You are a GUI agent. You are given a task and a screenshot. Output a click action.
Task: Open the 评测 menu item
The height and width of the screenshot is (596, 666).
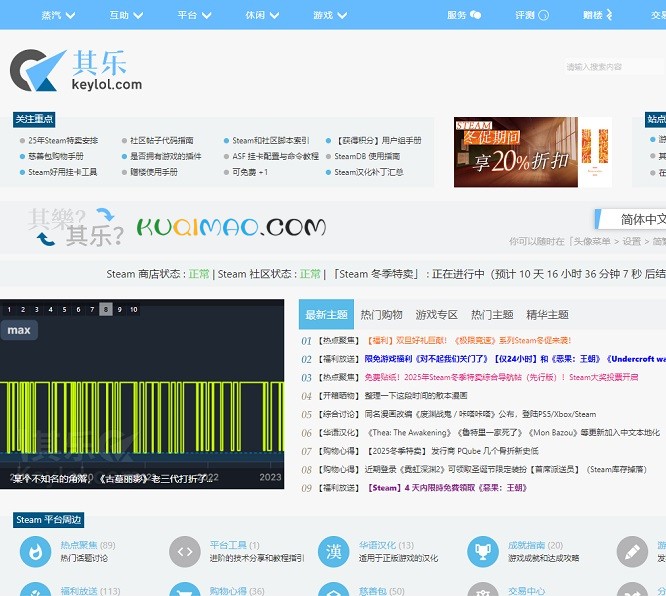(x=532, y=15)
